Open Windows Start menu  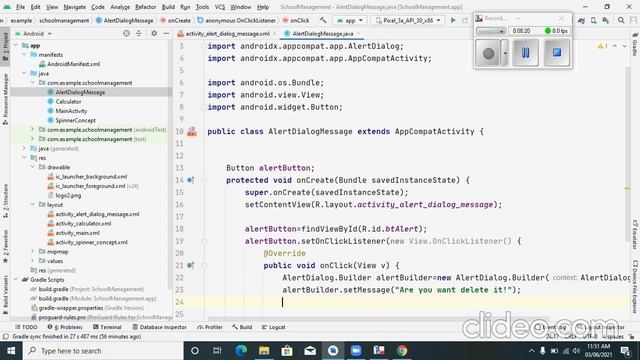[x=11, y=351]
